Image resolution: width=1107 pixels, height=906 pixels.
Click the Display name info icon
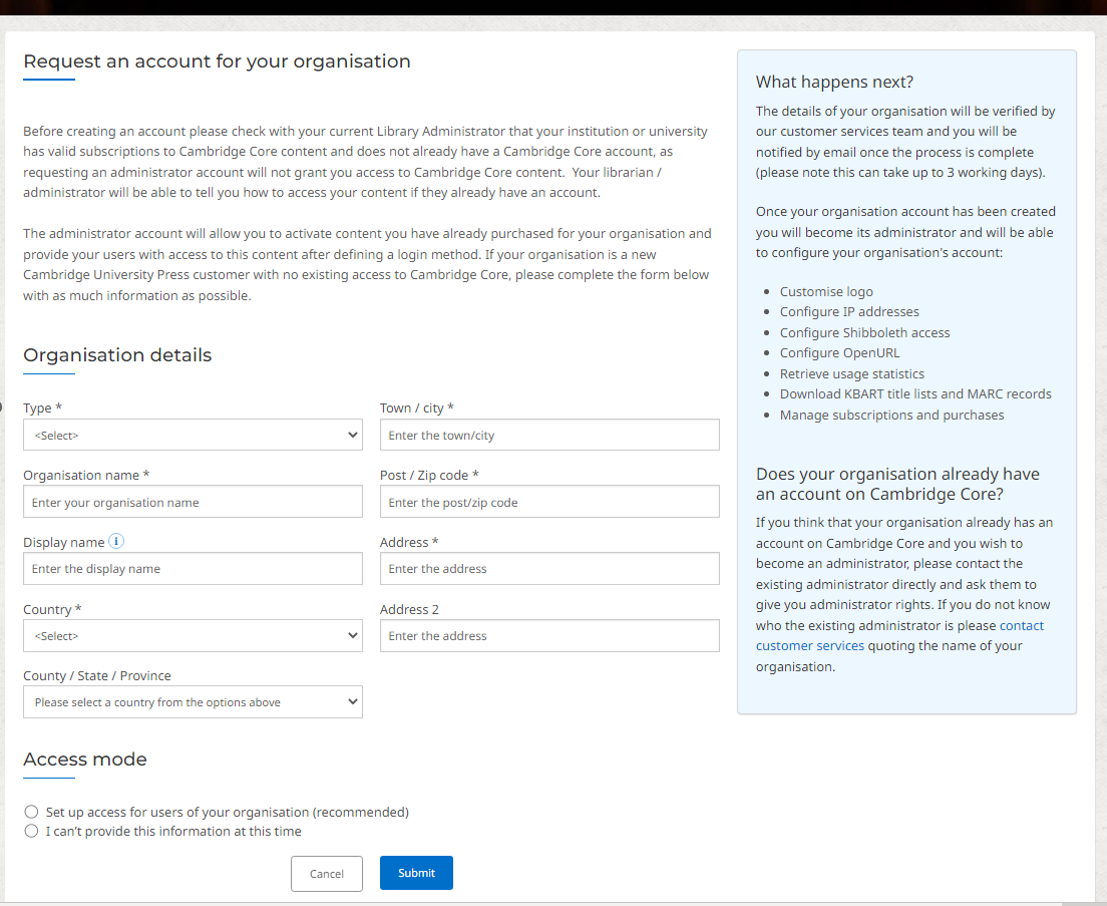[116, 541]
